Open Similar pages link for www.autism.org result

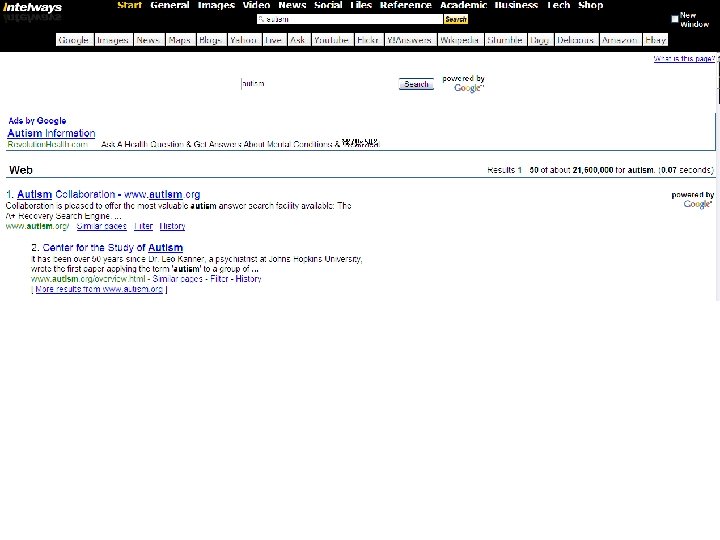(101, 226)
